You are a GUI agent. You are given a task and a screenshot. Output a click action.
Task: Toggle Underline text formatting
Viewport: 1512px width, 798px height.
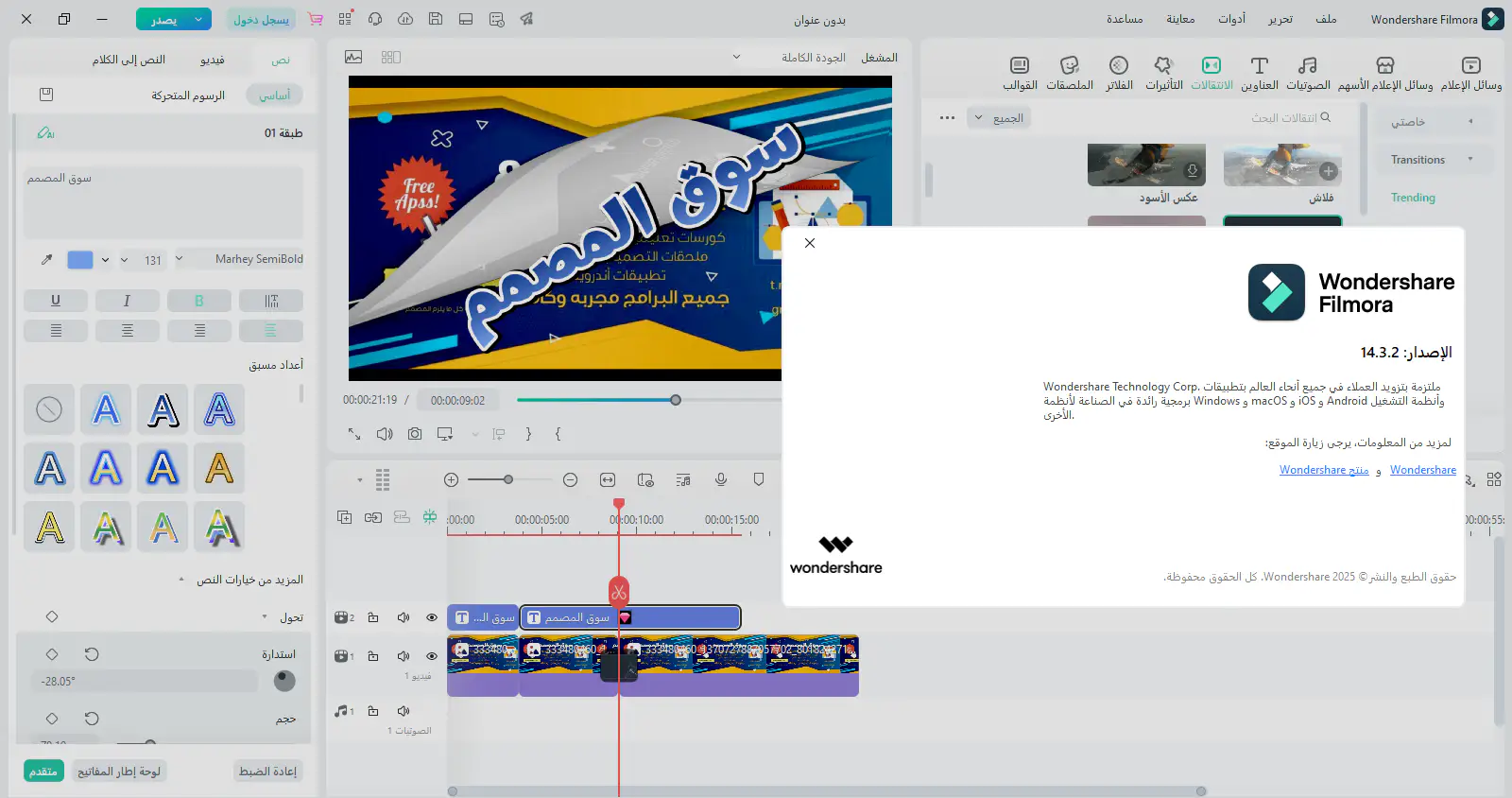click(56, 301)
